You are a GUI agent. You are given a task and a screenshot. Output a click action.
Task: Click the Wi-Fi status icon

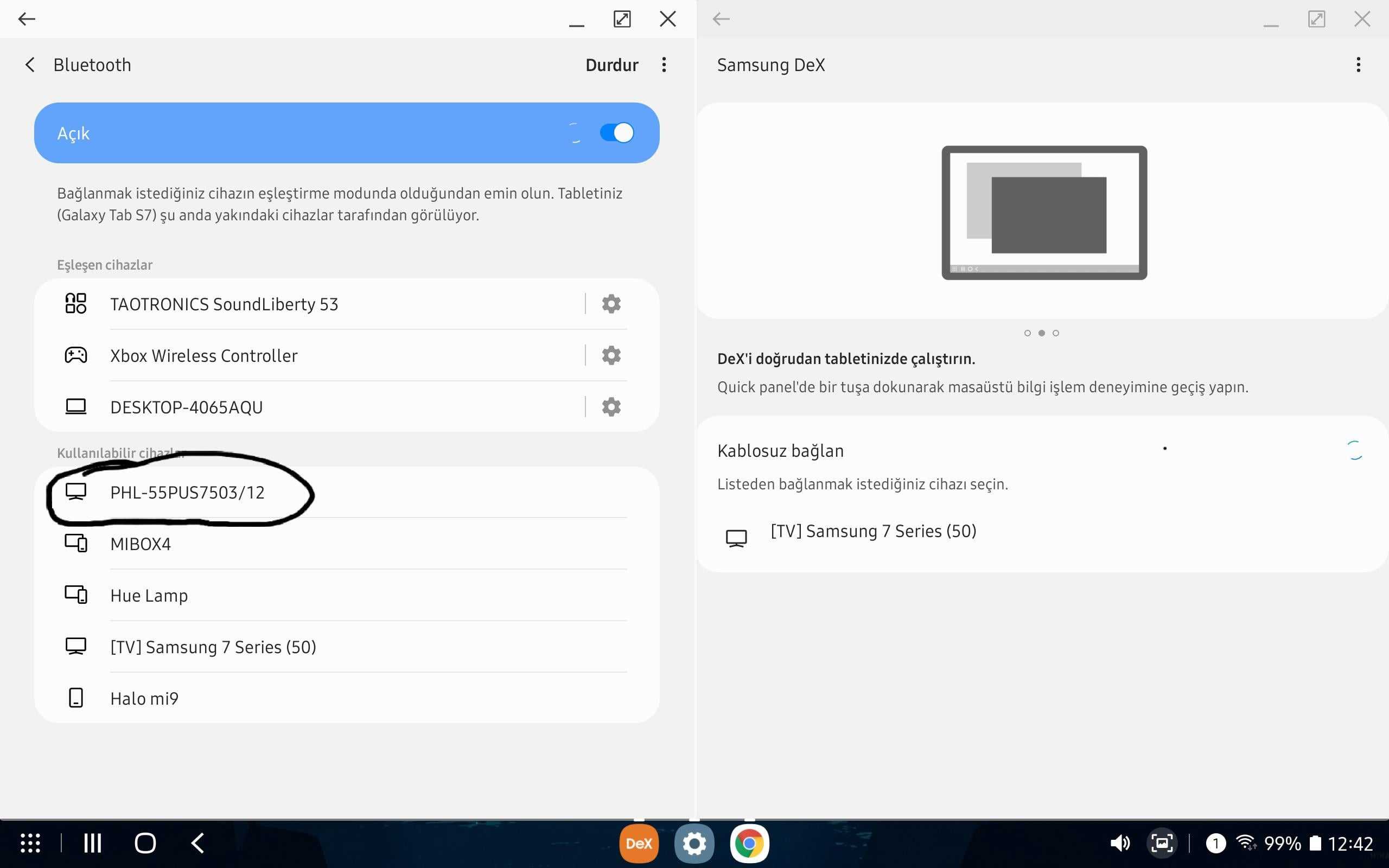coord(1246,843)
